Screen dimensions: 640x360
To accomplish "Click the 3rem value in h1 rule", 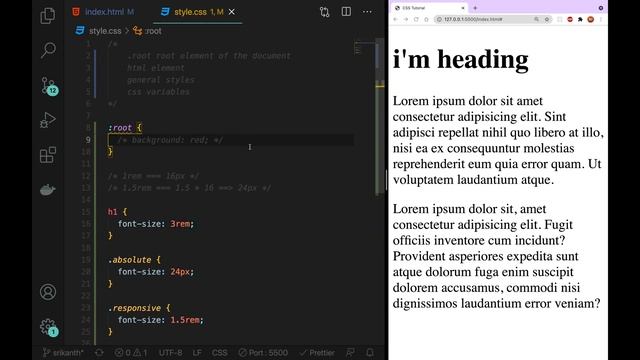I will point(180,224).
